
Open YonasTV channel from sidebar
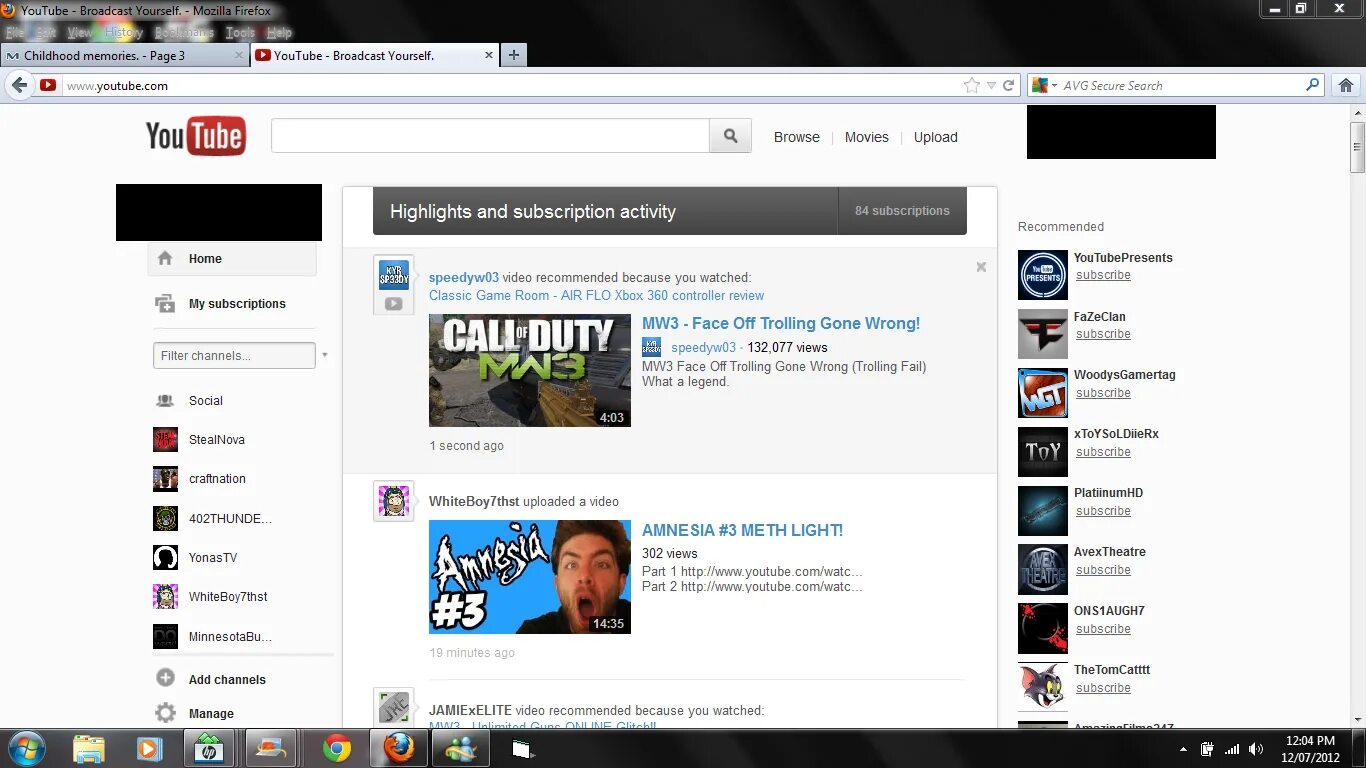pos(213,557)
